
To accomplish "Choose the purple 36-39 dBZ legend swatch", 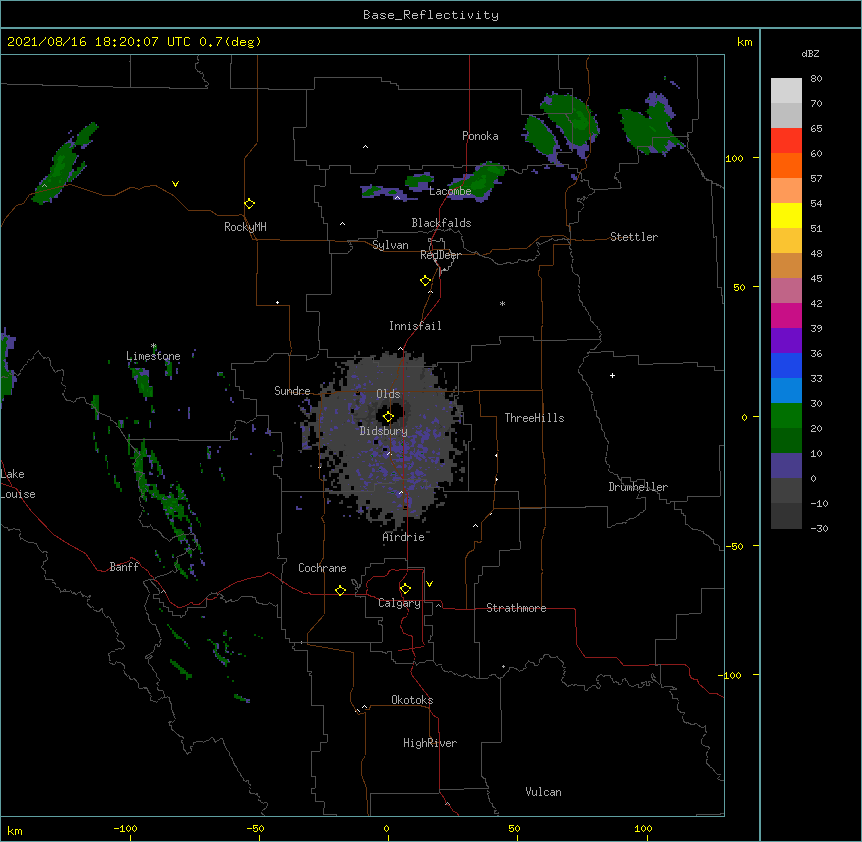I will [786, 341].
